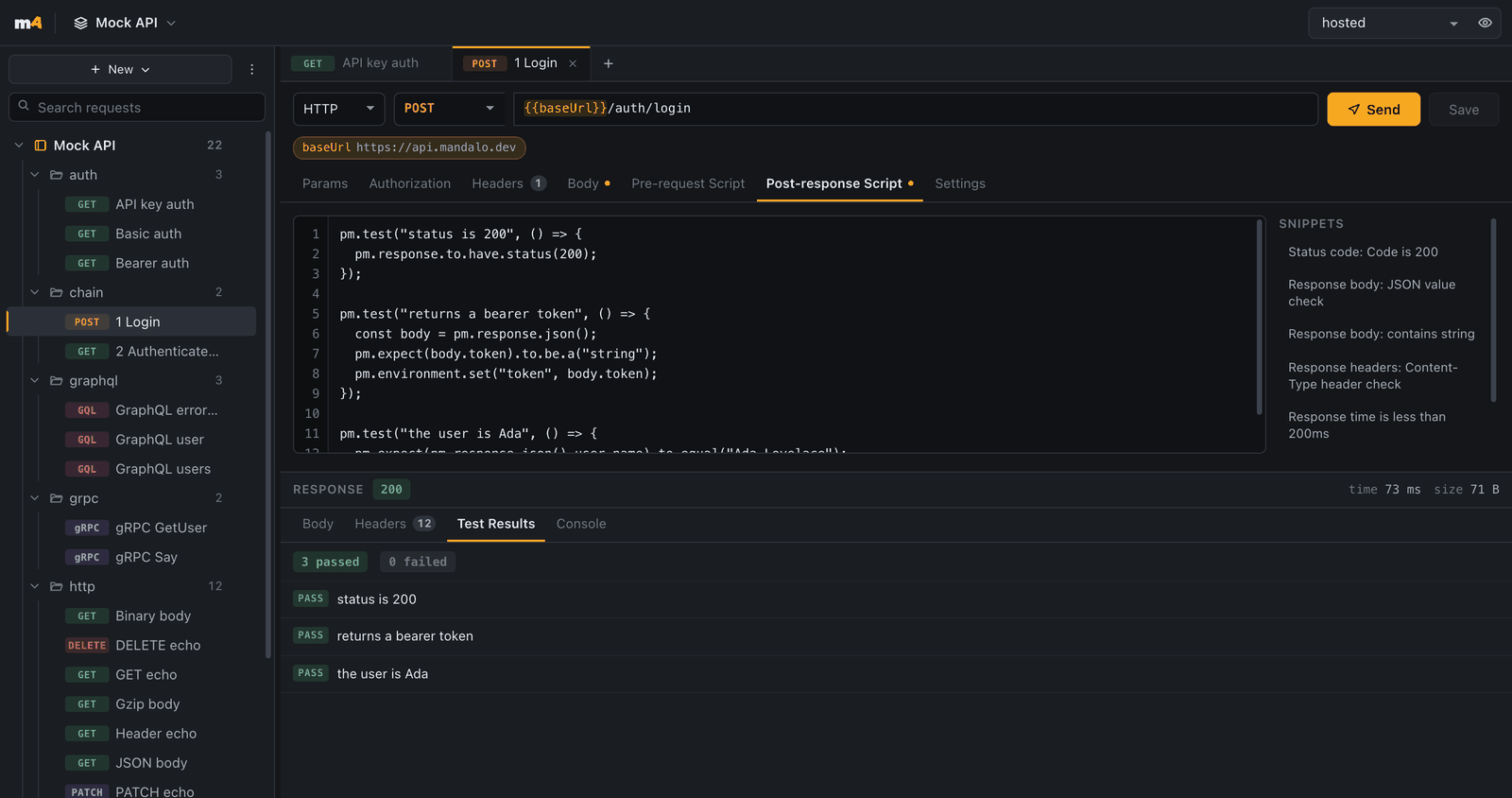Viewport: 1512px width, 798px height.
Task: Open the sidebar three-dot options menu
Action: pyautogui.click(x=251, y=69)
